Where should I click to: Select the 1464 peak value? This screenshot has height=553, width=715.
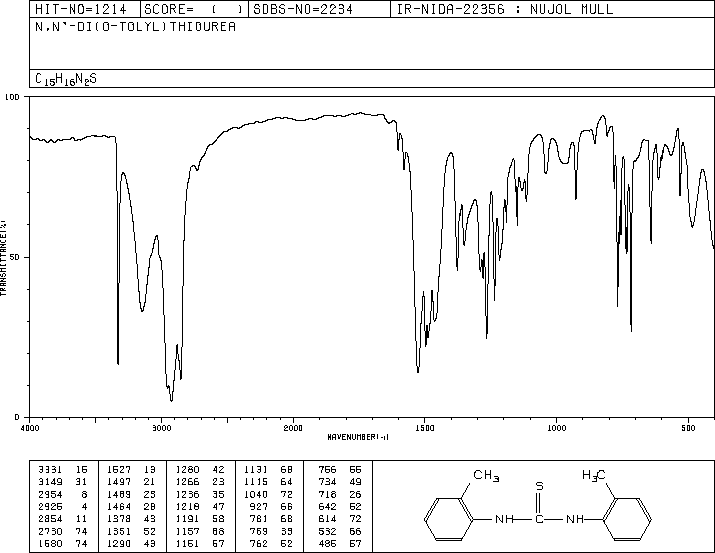tap(119, 507)
